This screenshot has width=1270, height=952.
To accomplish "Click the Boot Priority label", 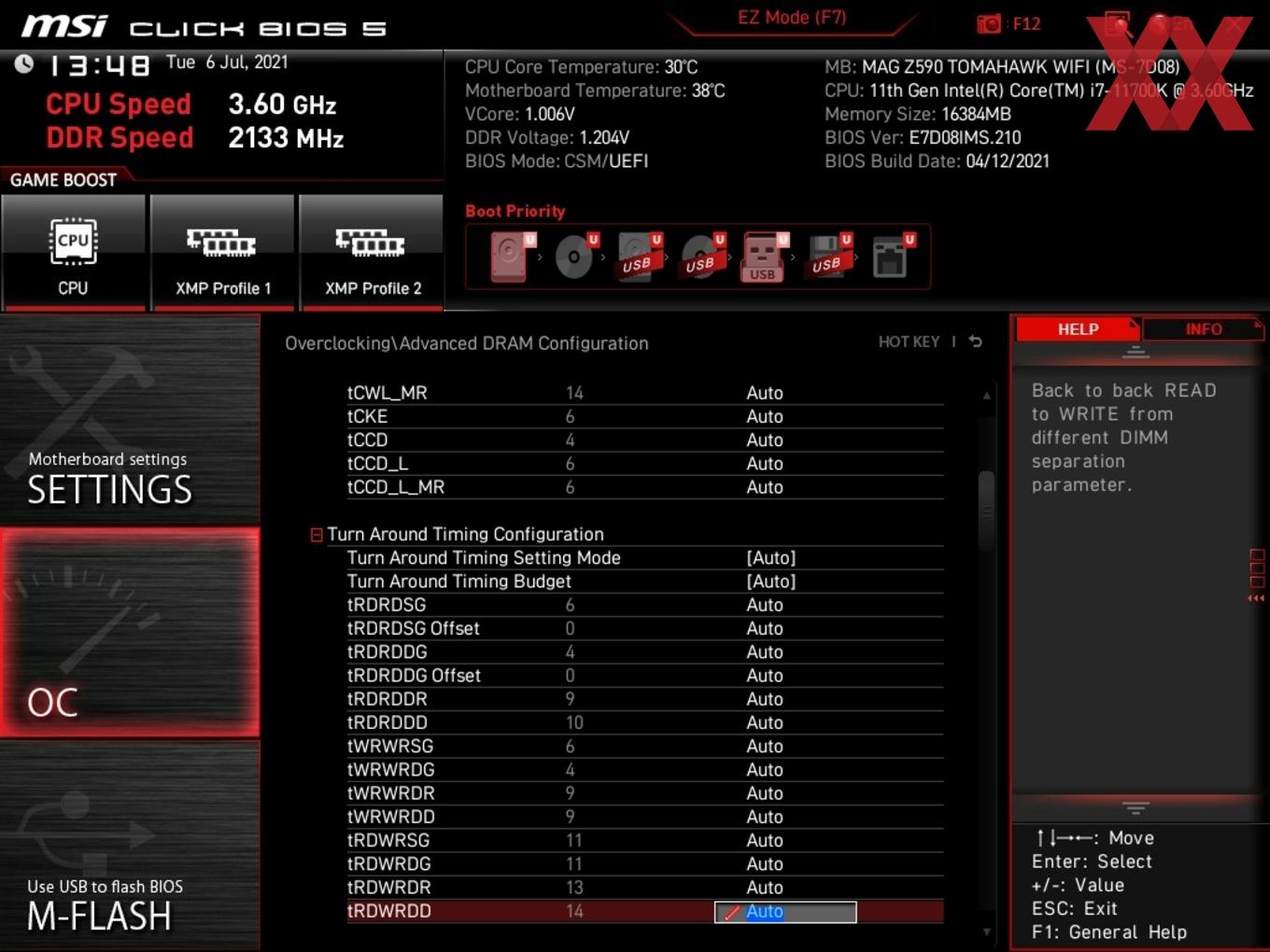I will click(x=515, y=211).
